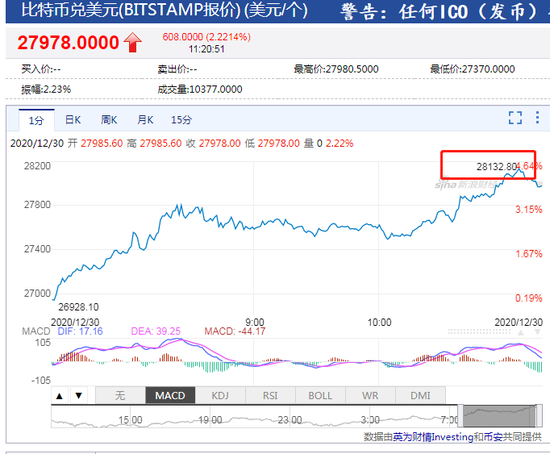Click the 英为财情Investing data source link
Image resolution: width=550 pixels, height=454 pixels.
point(433,437)
